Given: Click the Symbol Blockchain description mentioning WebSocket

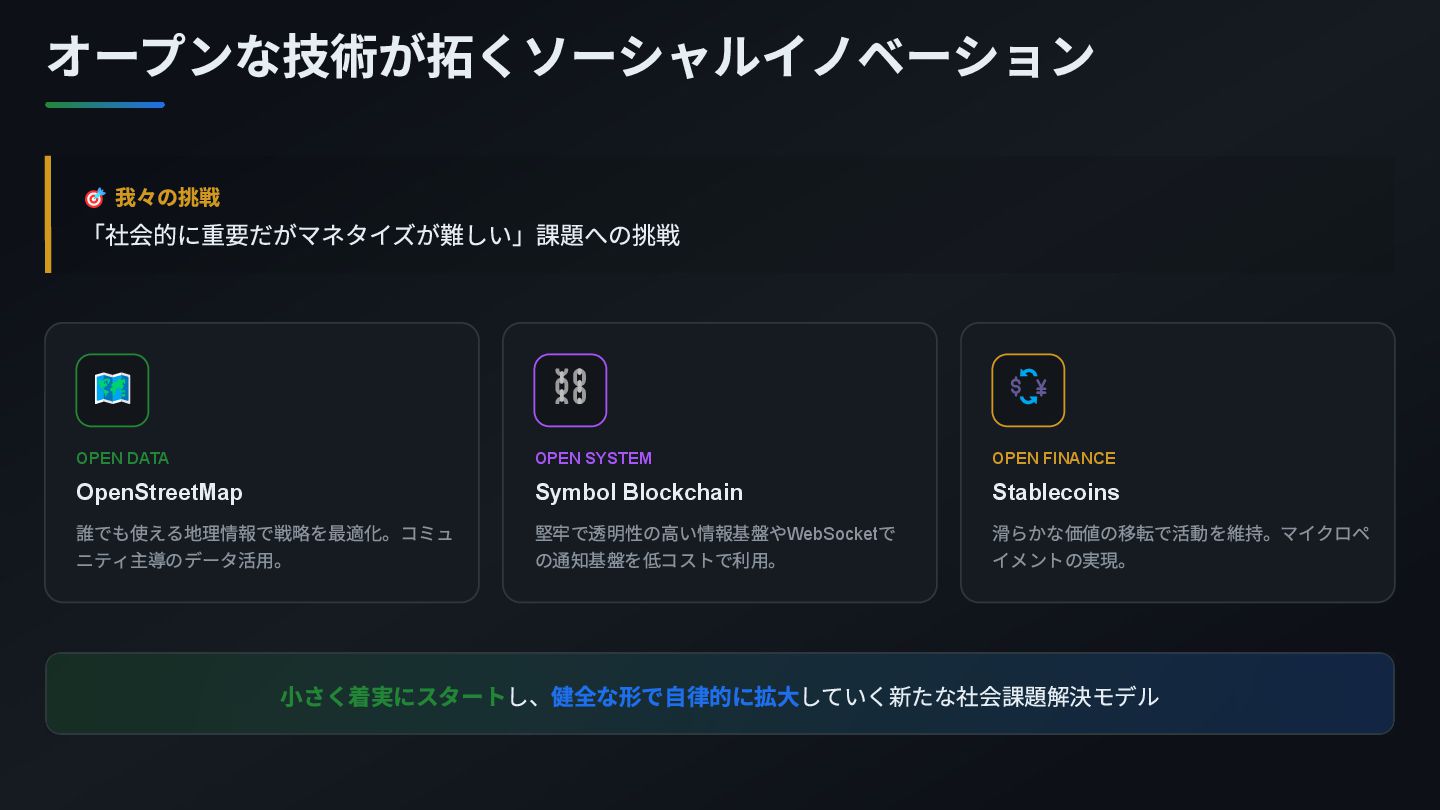Looking at the screenshot, I should (716, 547).
